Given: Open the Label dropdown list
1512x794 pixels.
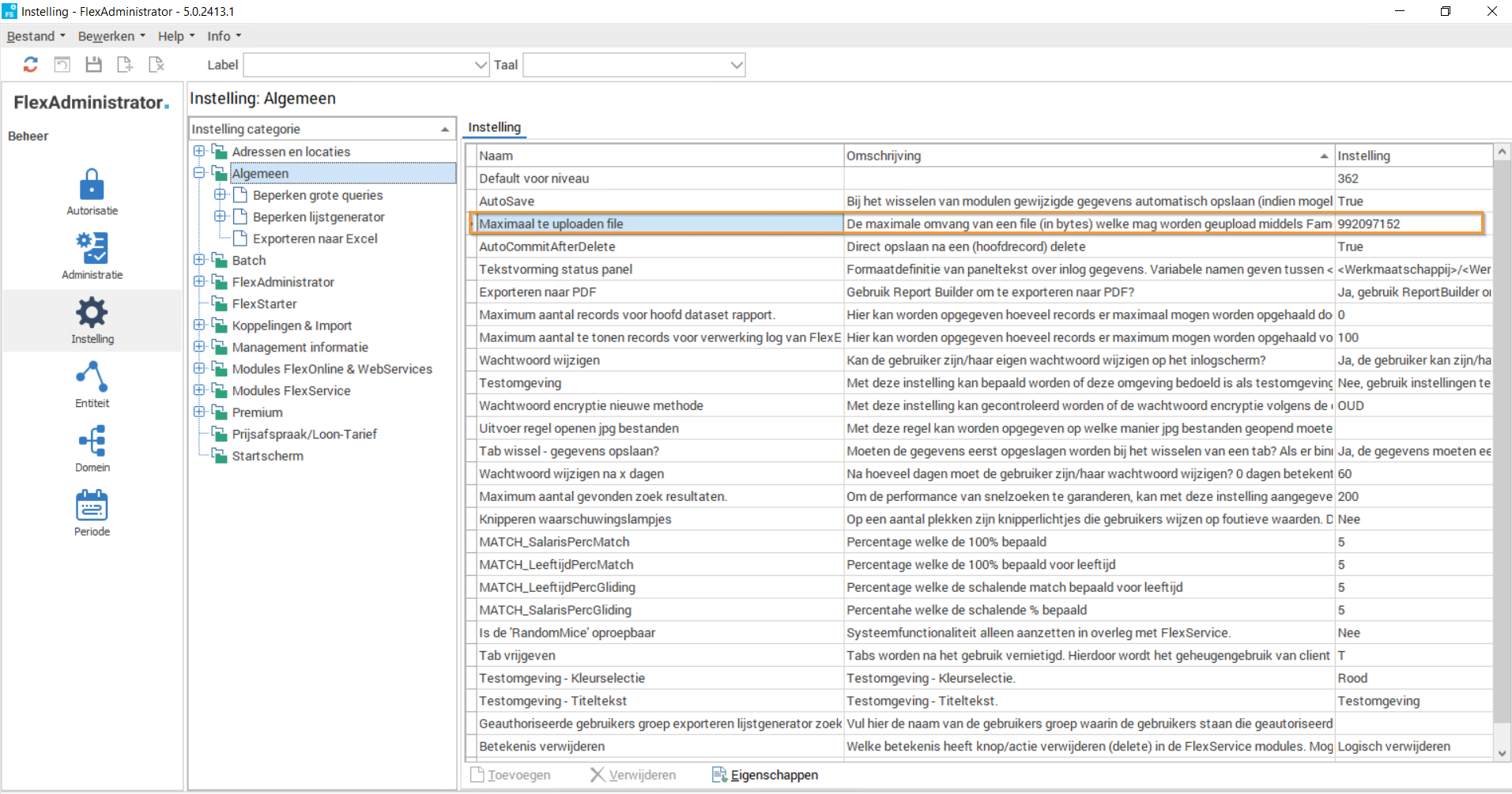Looking at the screenshot, I should point(481,65).
